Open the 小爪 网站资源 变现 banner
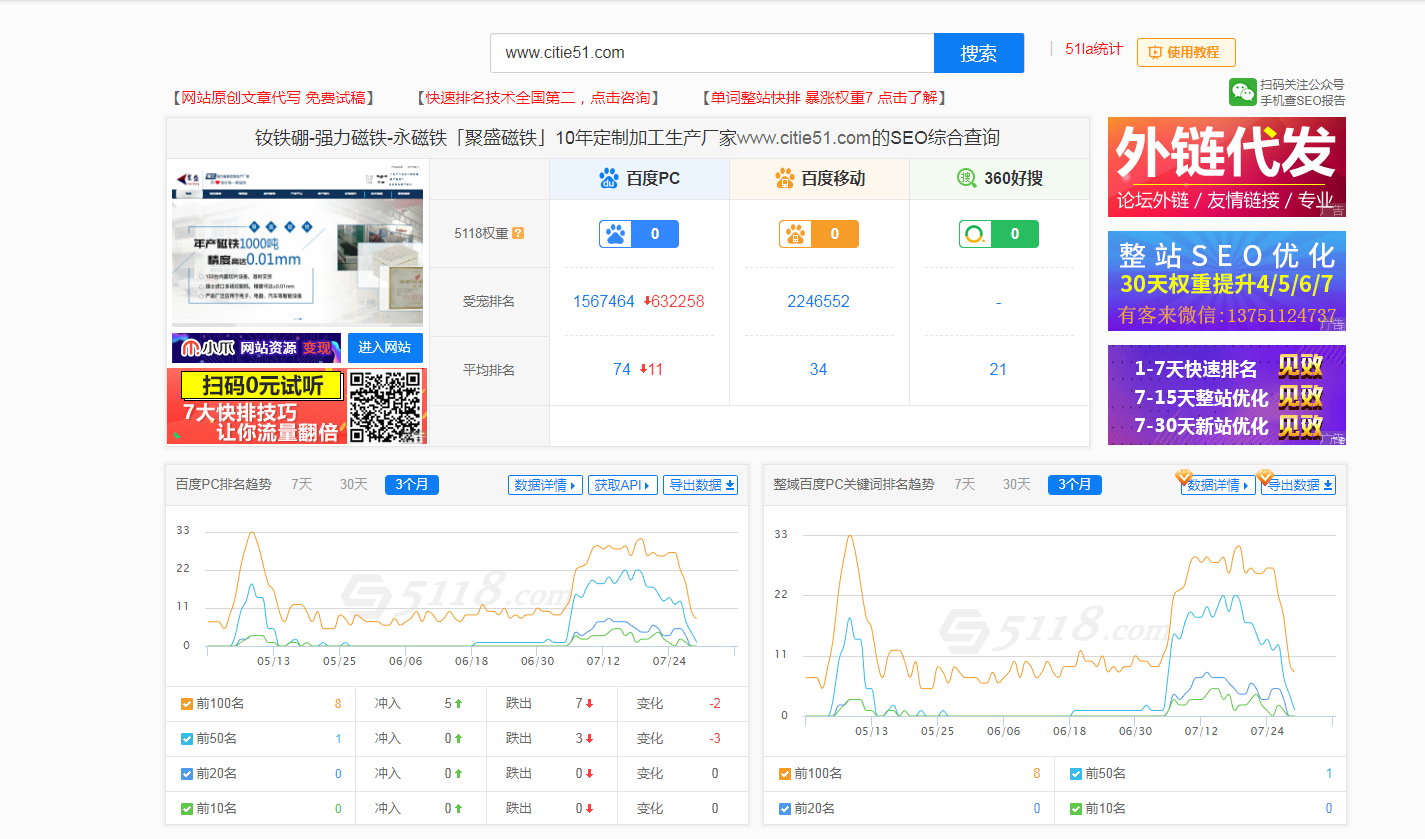1425x839 pixels. pyautogui.click(x=256, y=348)
